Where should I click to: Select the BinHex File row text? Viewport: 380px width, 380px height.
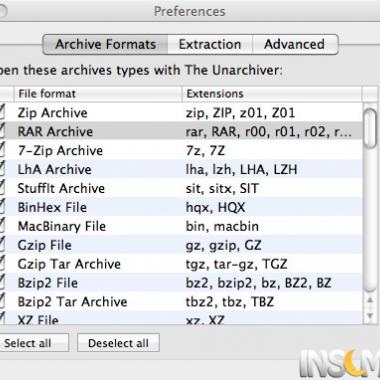point(52,207)
